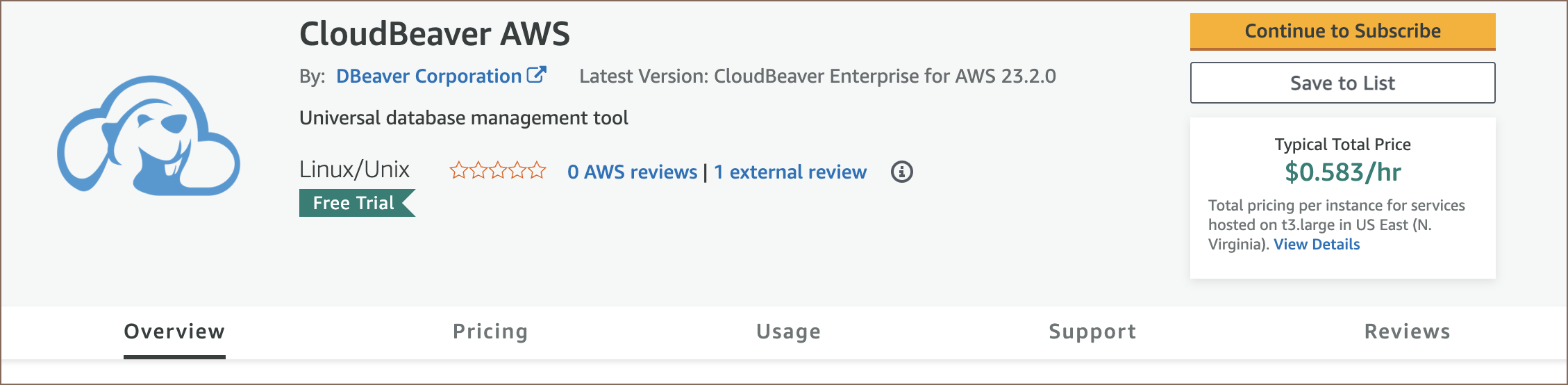Click View Details for pricing
The height and width of the screenshot is (385, 1568).
pyautogui.click(x=1317, y=245)
